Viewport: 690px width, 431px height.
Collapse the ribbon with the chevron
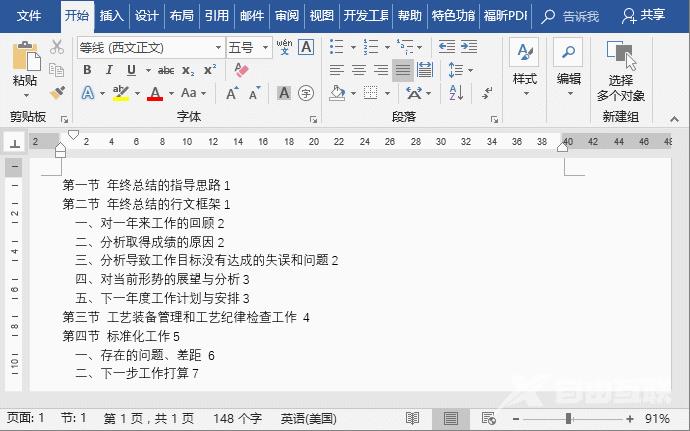pyautogui.click(x=674, y=119)
